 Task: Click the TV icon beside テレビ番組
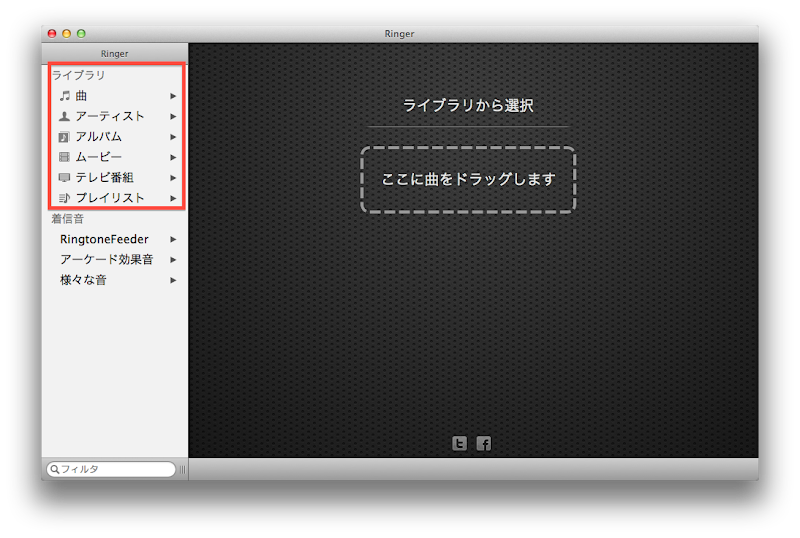[x=64, y=178]
